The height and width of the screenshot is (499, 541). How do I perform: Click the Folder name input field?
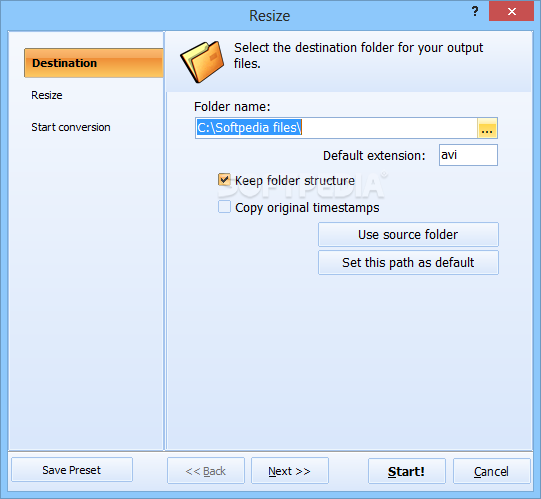tap(336, 128)
